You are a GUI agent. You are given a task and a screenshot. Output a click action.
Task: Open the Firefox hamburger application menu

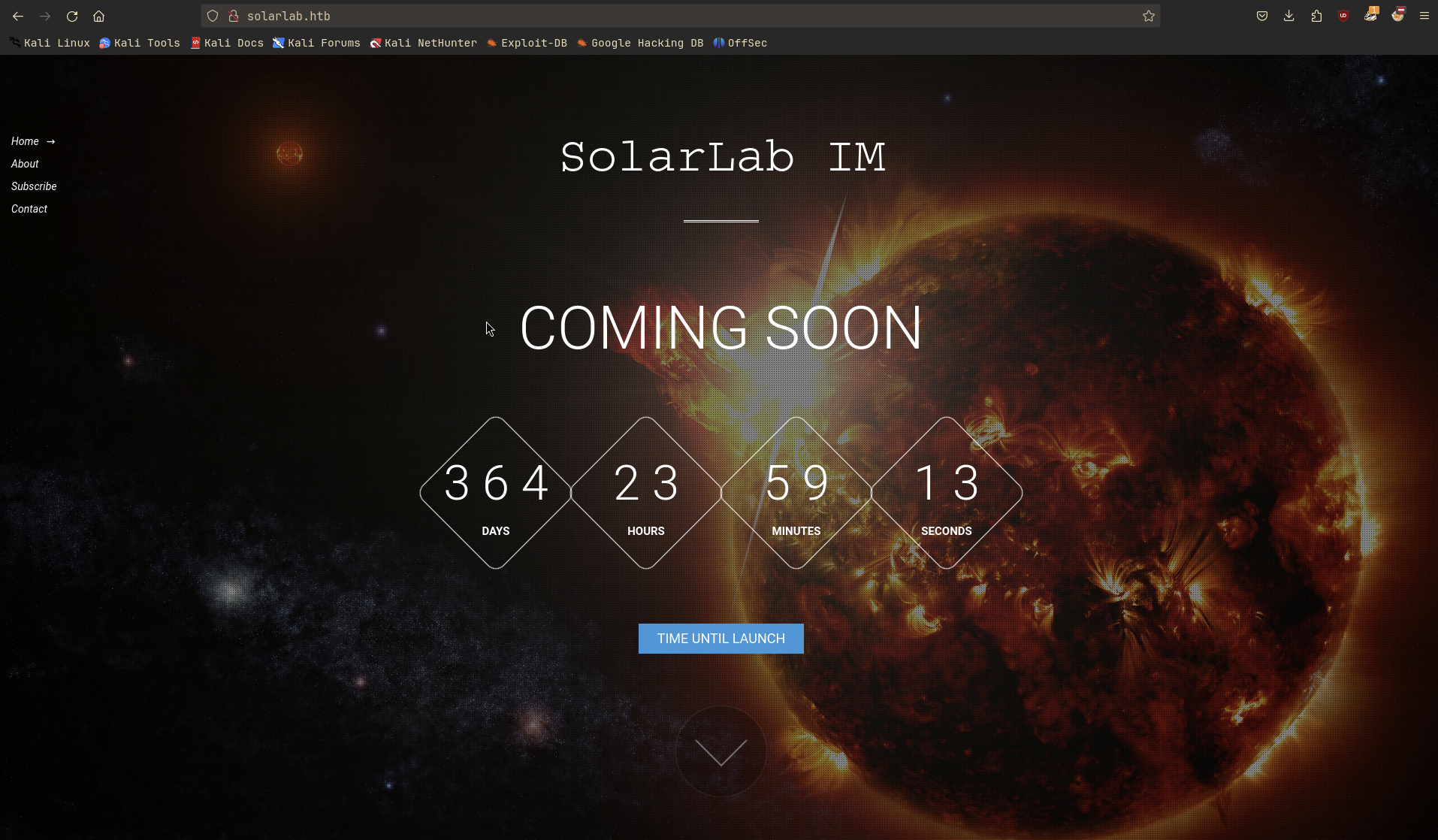(1424, 16)
